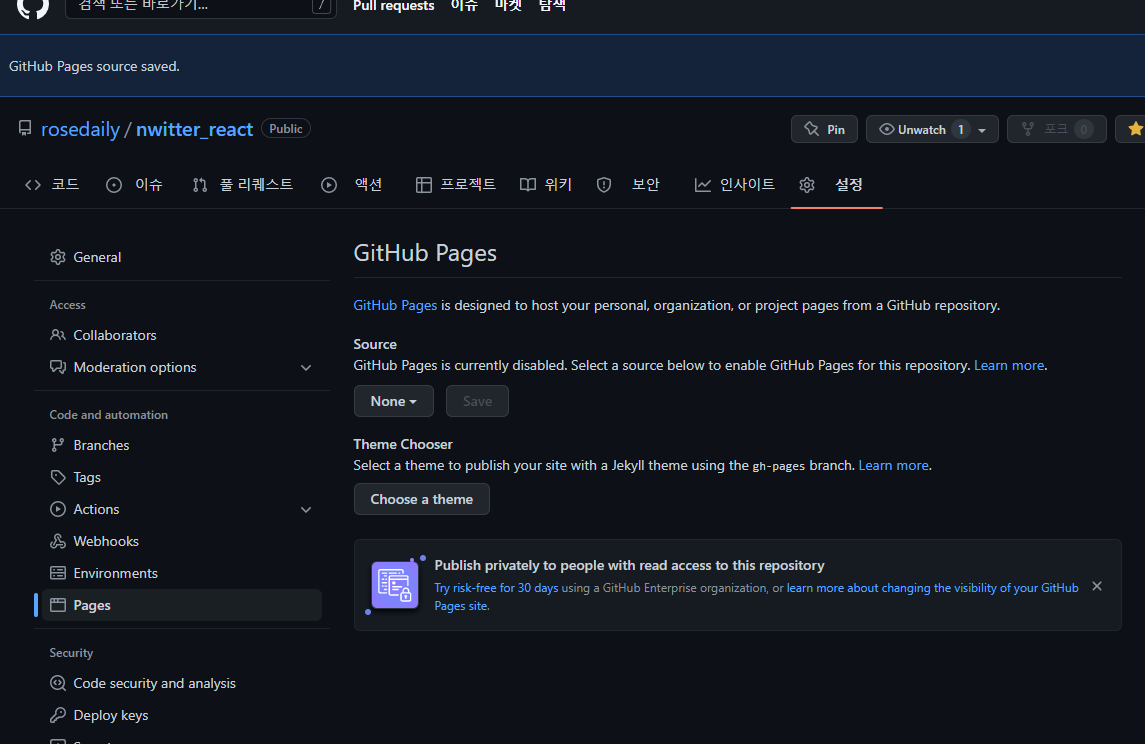Open the None source branch dropdown
The width and height of the screenshot is (1145, 744).
[394, 401]
